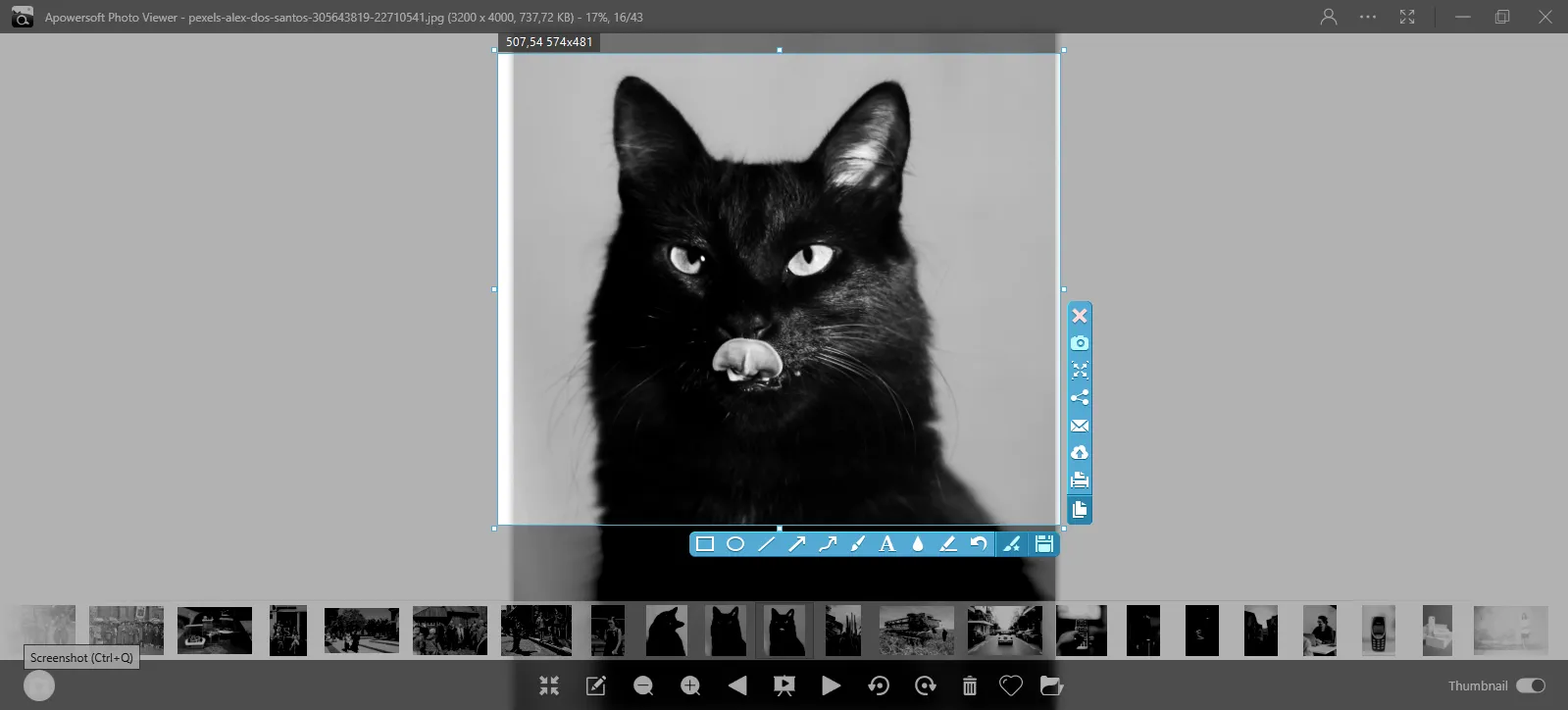Viewport: 1568px width, 710px height.
Task: Activate the text 'A' annotation tool
Action: click(x=887, y=543)
